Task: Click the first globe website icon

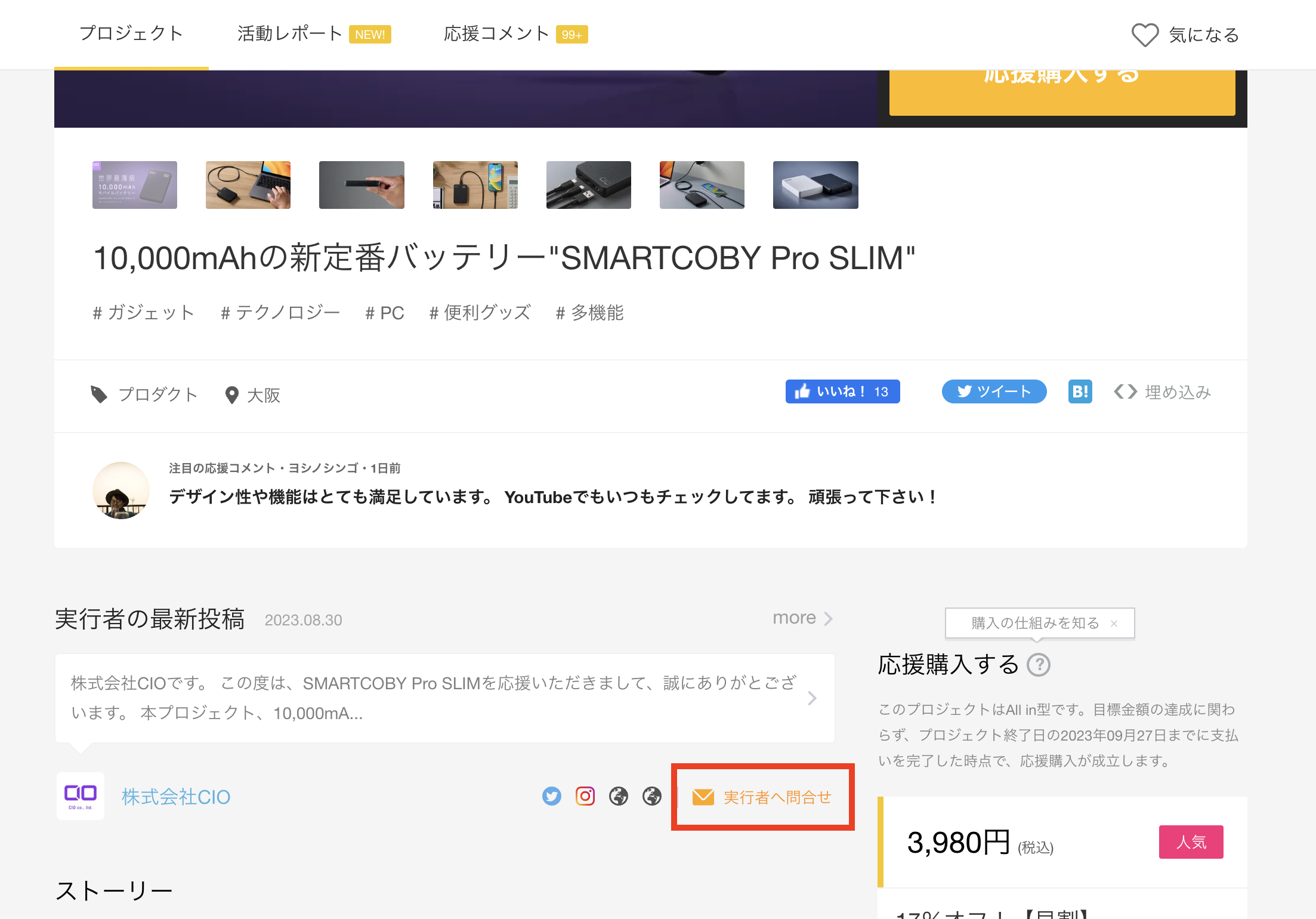Action: click(x=619, y=796)
